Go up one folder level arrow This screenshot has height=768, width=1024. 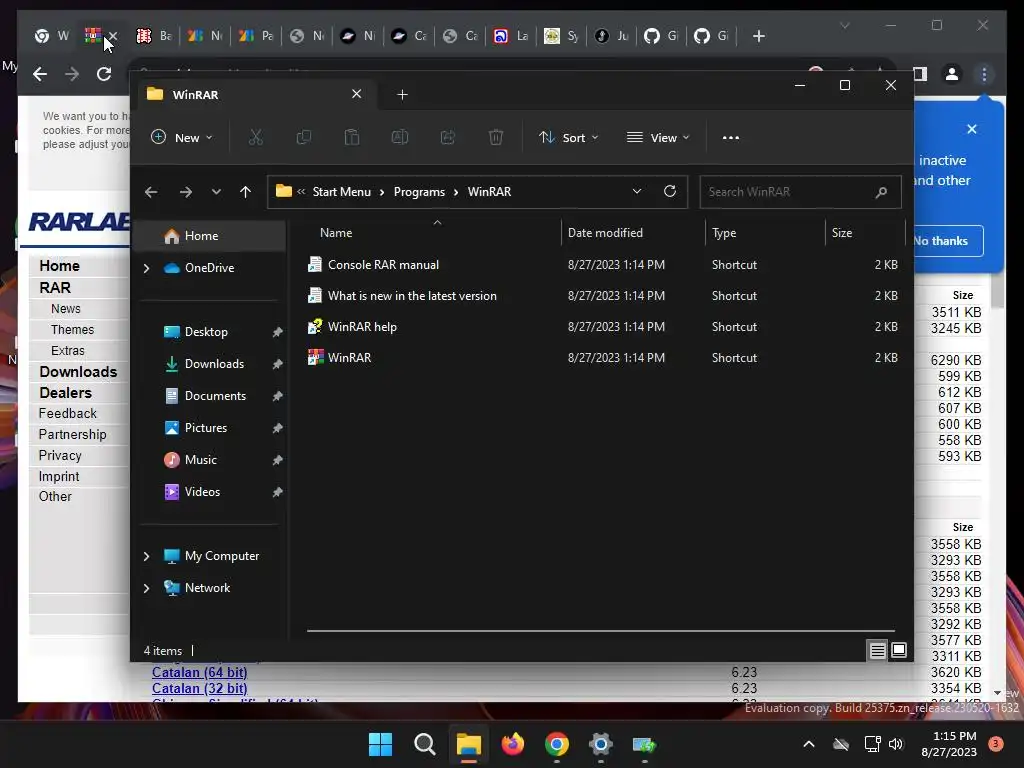(x=246, y=192)
